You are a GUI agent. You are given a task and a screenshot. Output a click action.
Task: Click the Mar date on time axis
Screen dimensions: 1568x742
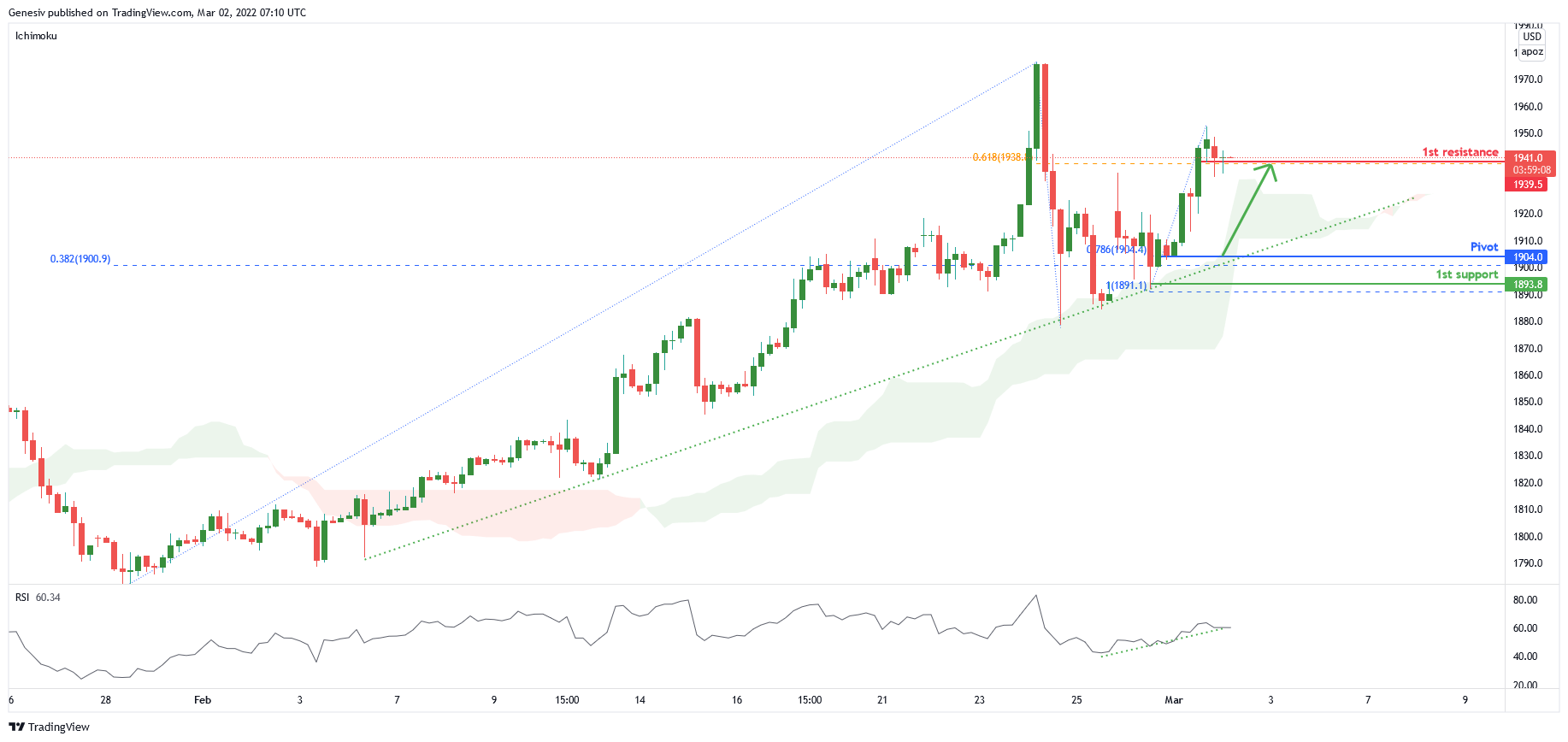tap(1174, 700)
